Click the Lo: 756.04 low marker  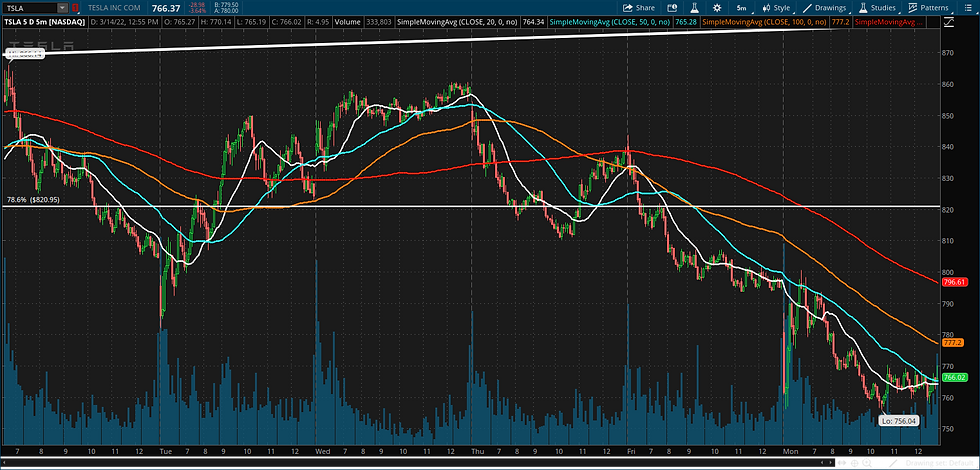coord(898,421)
